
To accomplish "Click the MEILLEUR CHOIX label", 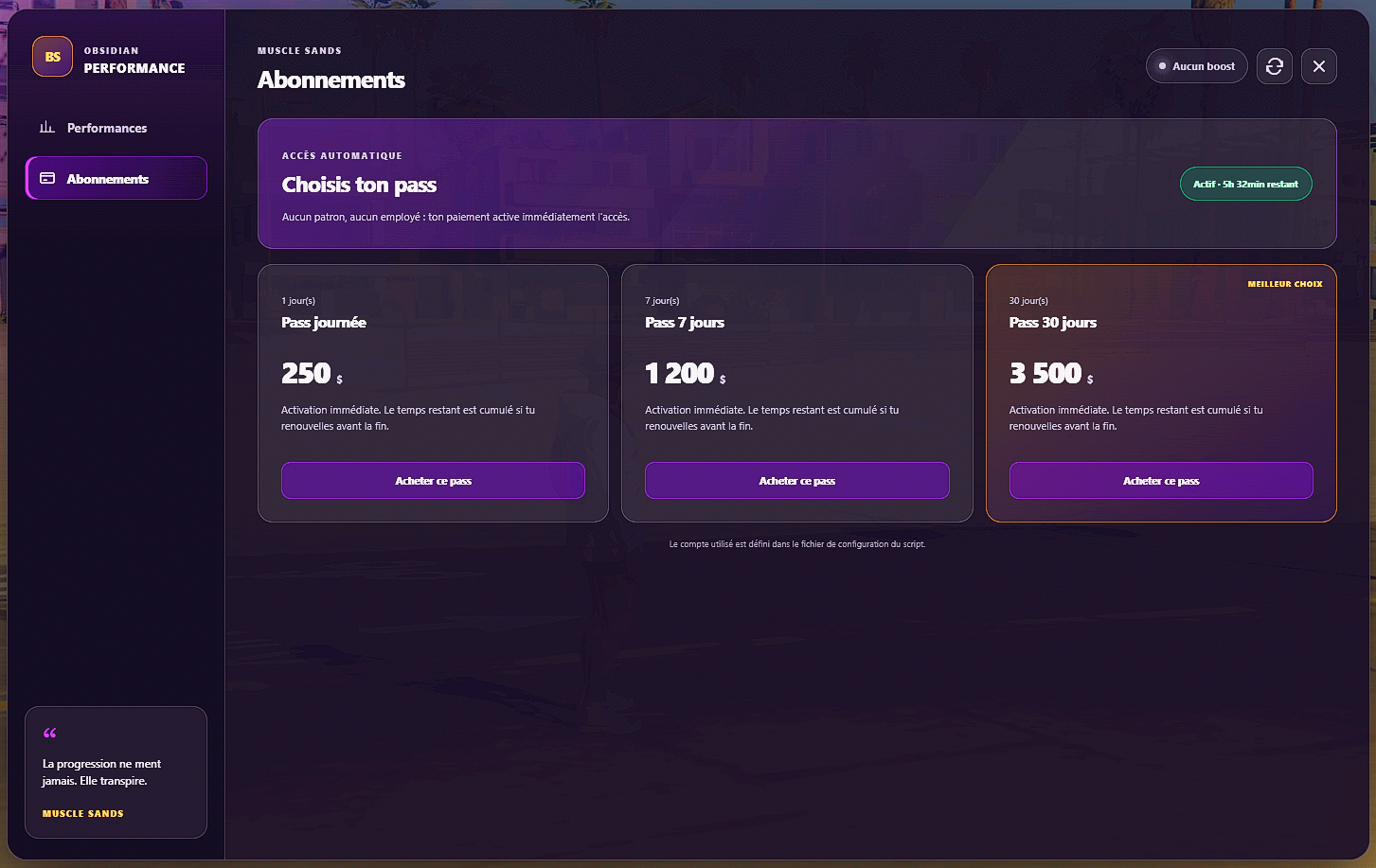I will (1285, 284).
